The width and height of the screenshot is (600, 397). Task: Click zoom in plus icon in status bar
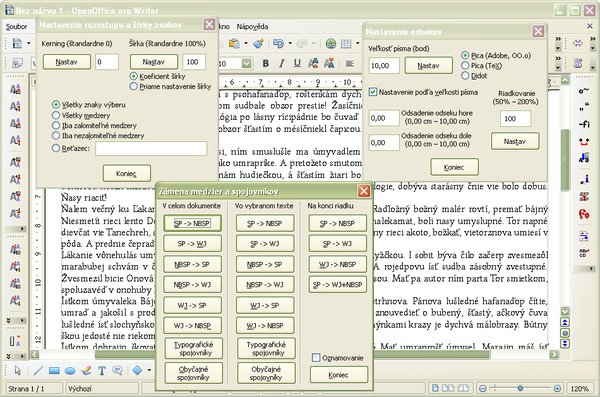click(x=557, y=389)
